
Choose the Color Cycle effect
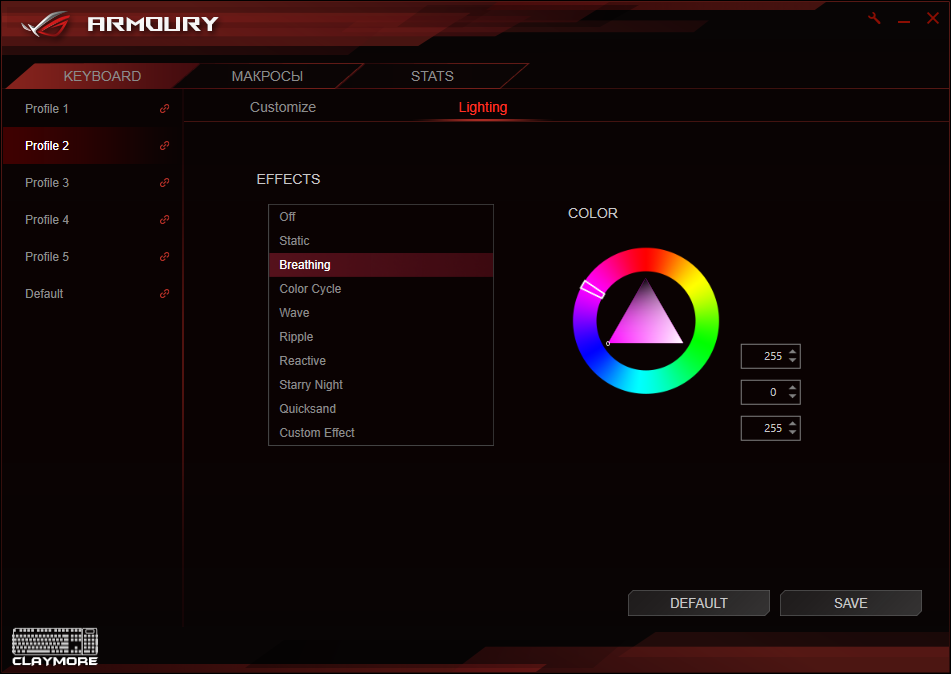coord(381,289)
